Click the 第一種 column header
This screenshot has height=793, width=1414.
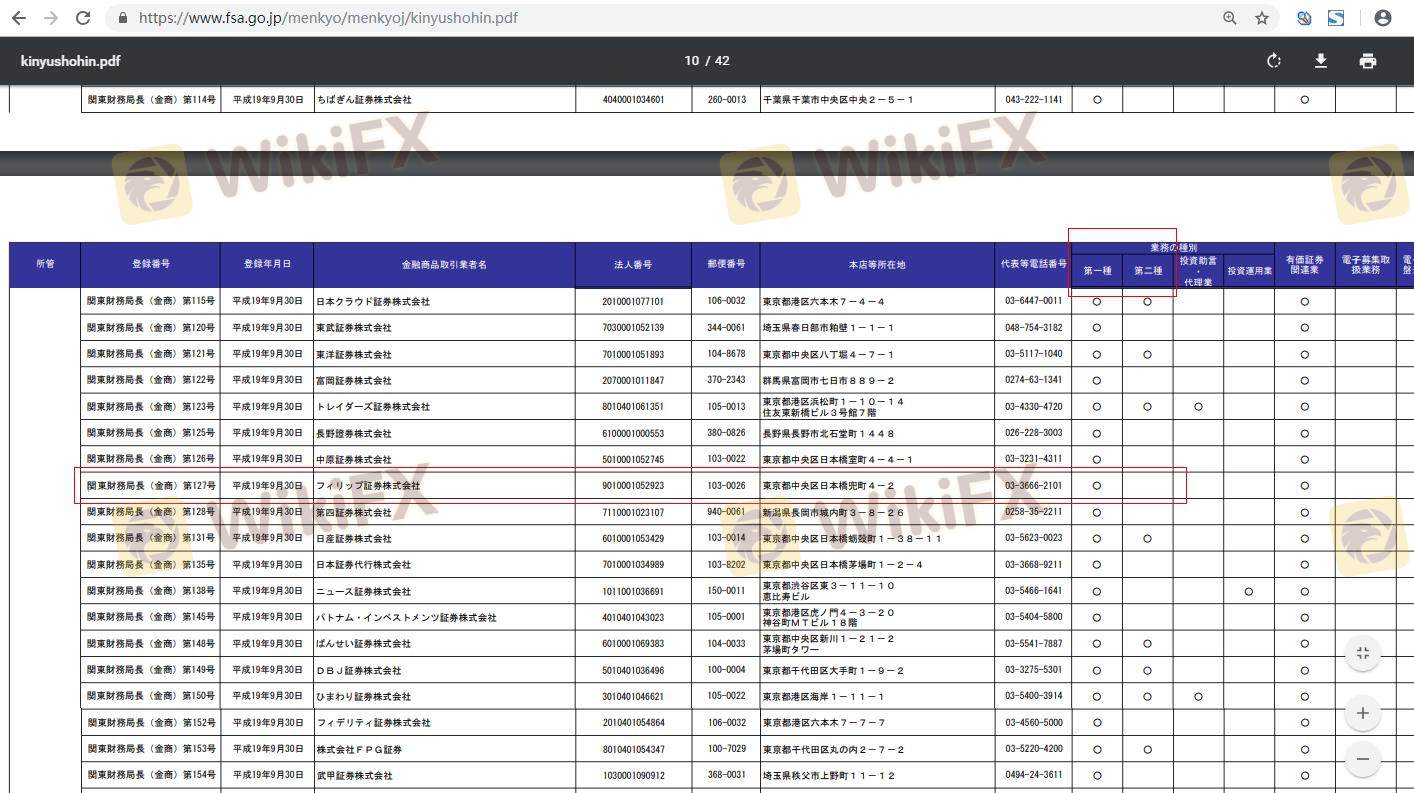1097,271
